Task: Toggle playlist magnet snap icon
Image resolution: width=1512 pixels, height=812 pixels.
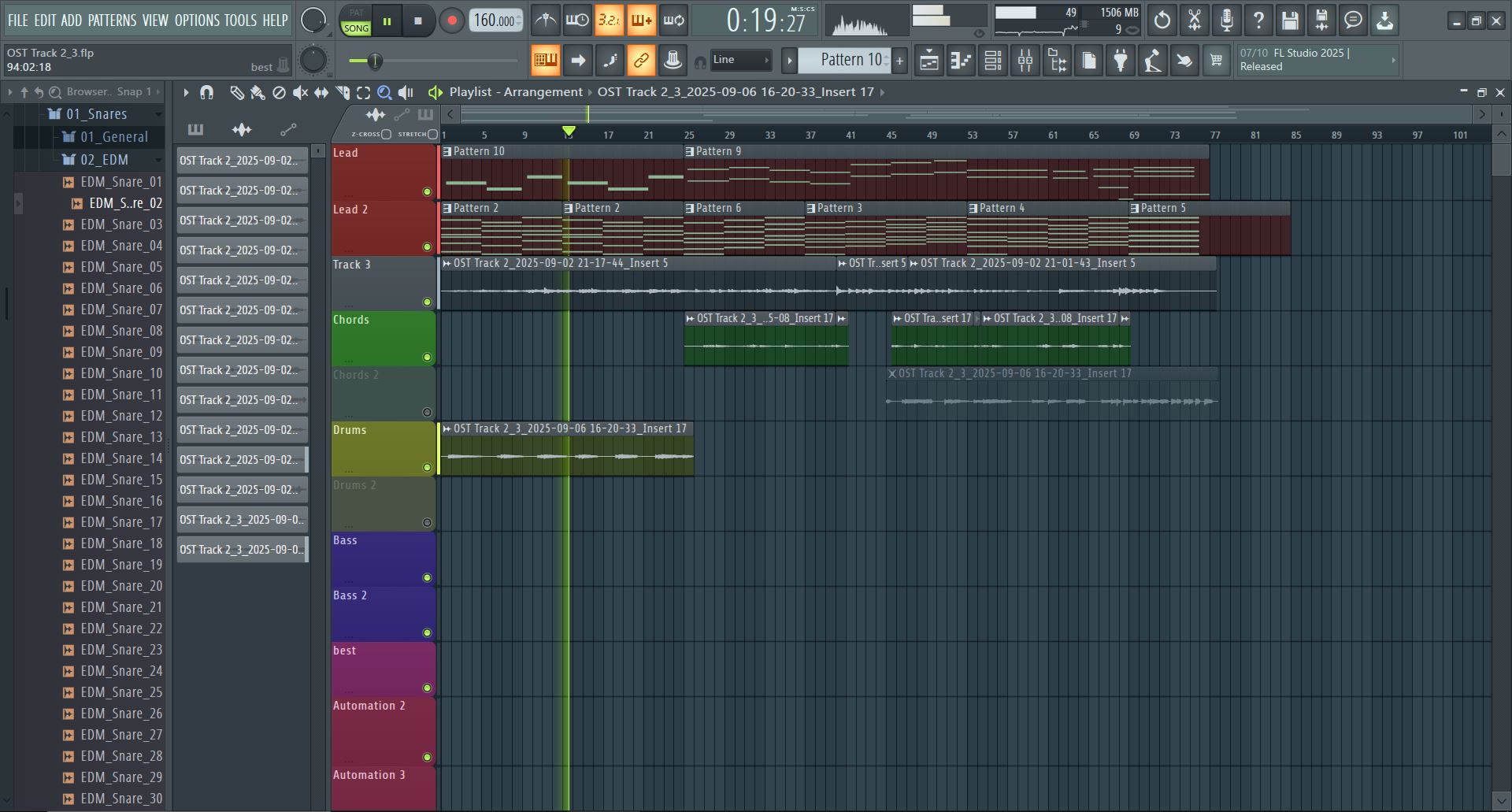Action: click(206, 93)
